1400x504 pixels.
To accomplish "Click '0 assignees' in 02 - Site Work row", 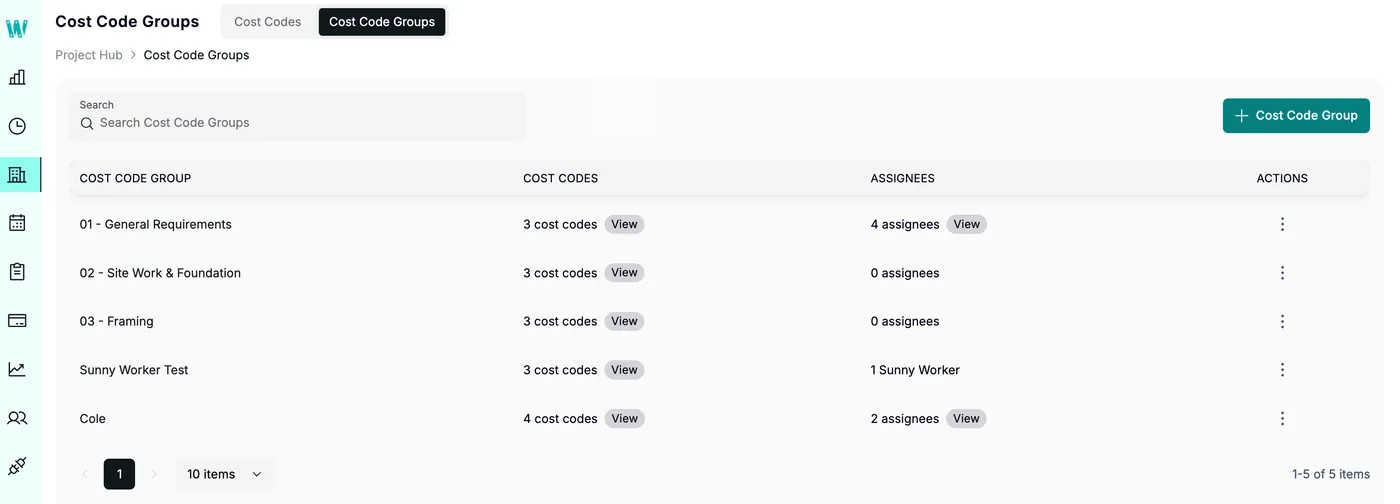I will (905, 273).
